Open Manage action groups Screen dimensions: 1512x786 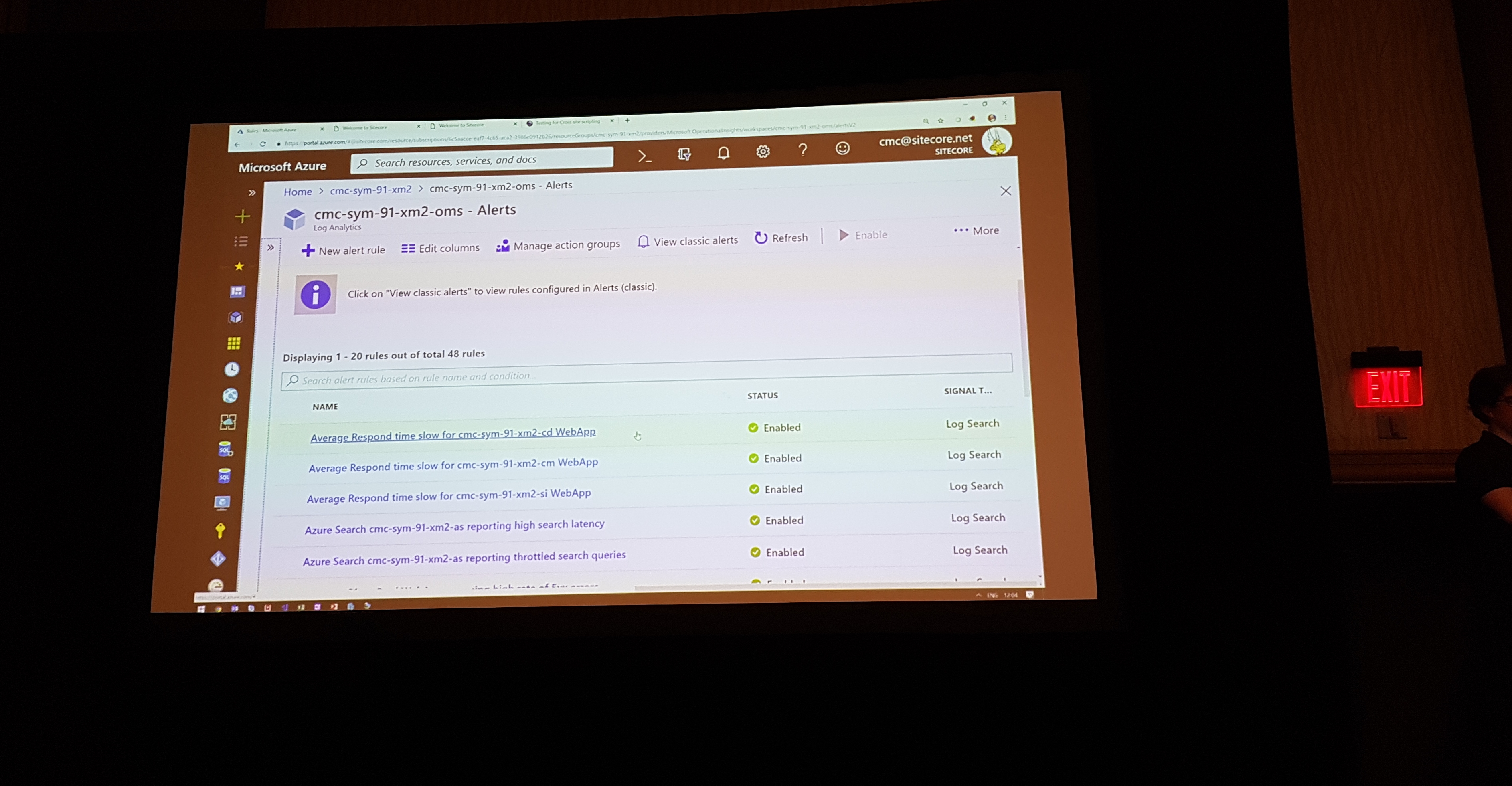(x=558, y=244)
